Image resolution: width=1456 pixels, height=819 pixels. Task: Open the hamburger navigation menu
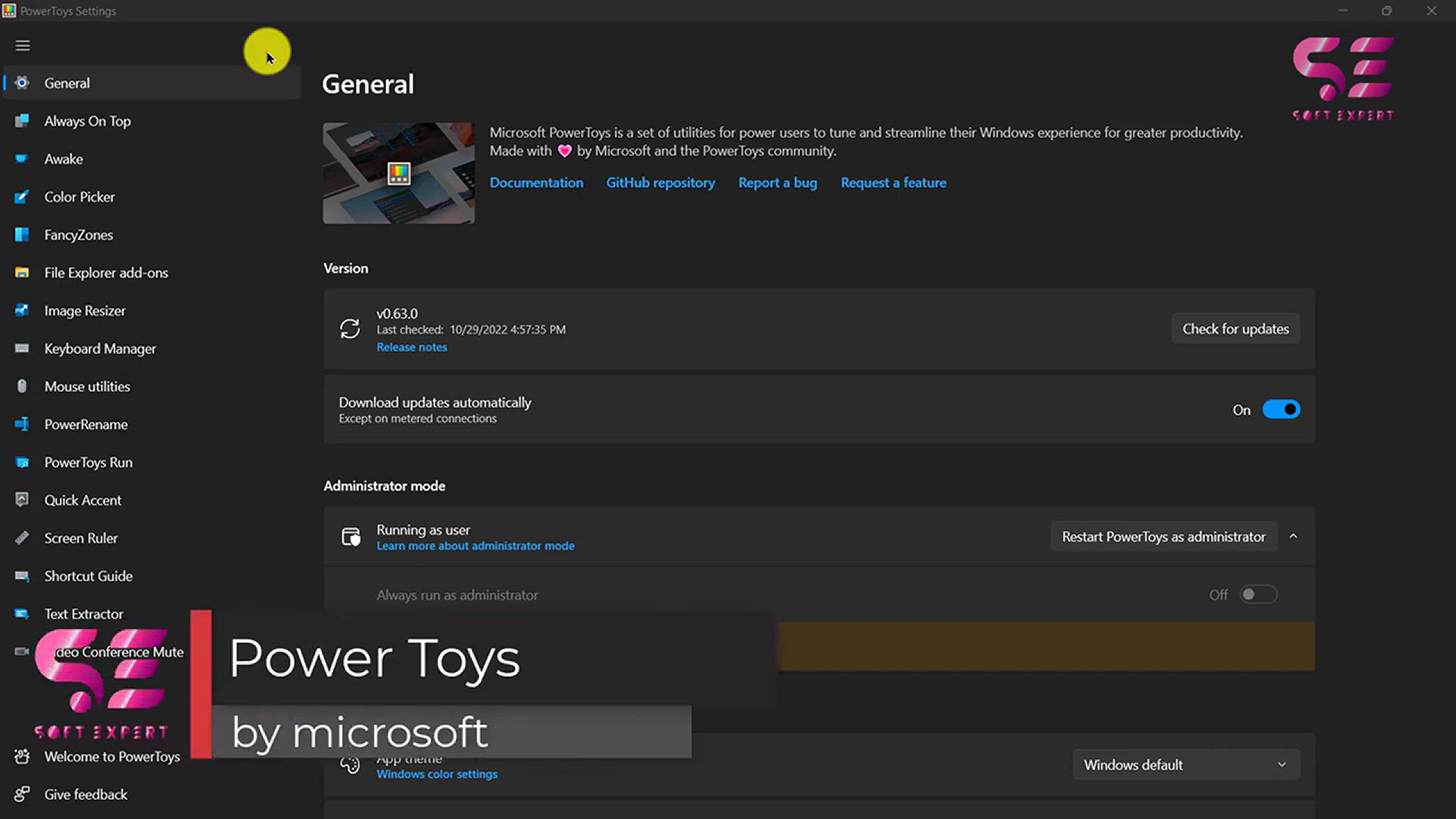23,45
